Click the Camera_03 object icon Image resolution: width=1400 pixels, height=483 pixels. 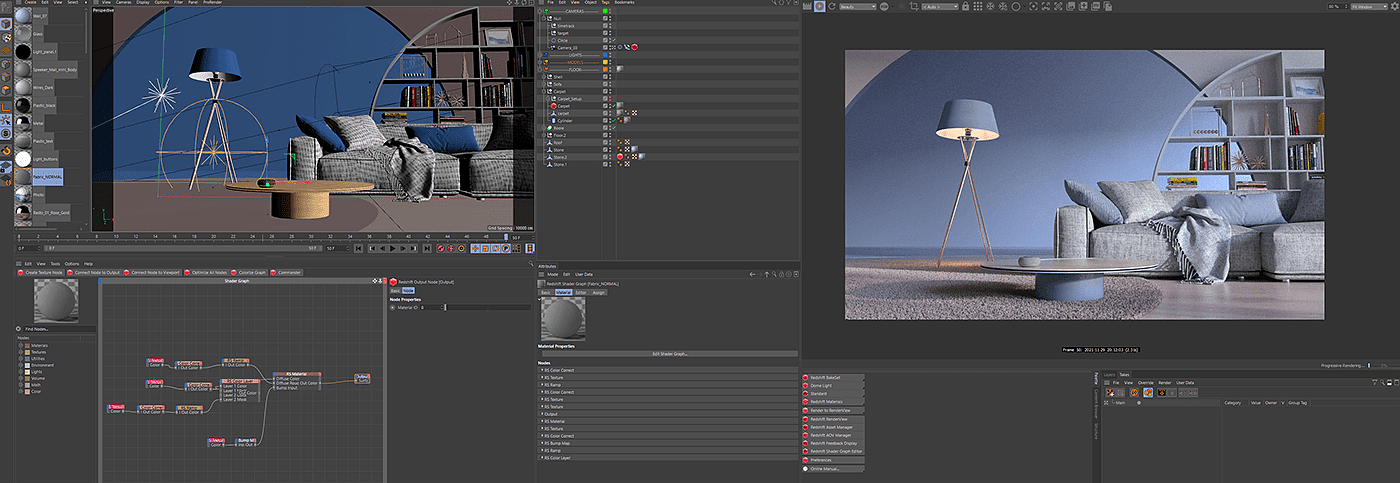[553, 47]
